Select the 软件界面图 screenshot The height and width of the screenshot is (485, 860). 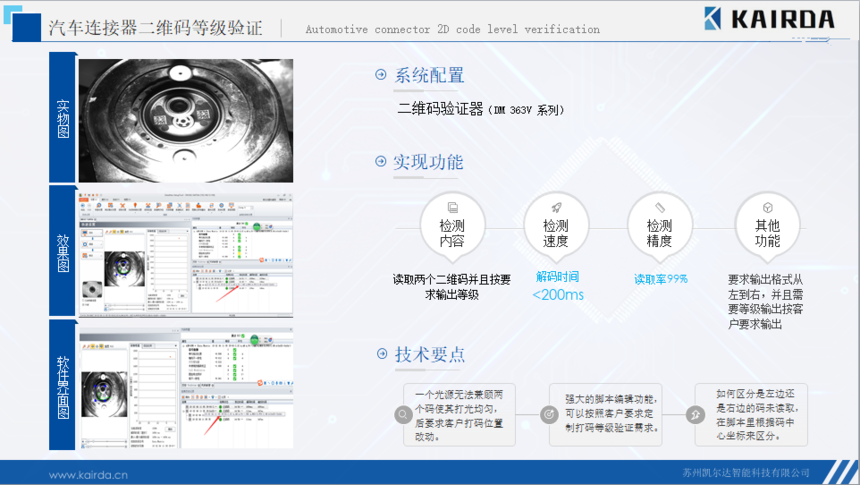(x=186, y=388)
